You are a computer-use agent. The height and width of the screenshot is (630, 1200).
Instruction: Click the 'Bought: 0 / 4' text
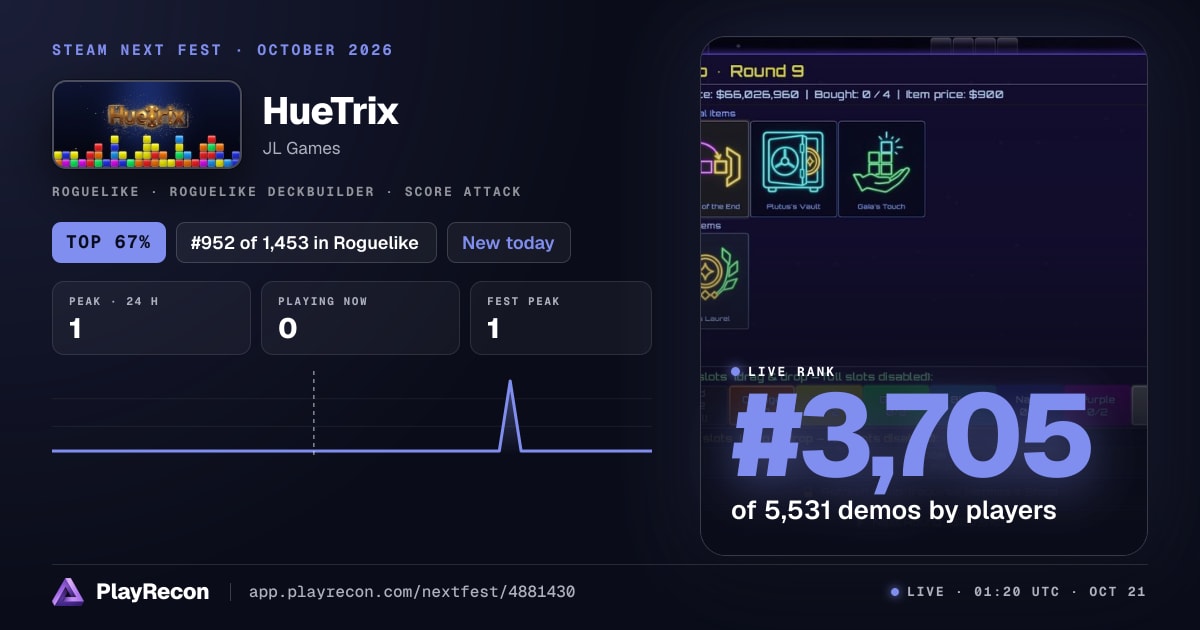pyautogui.click(x=853, y=95)
